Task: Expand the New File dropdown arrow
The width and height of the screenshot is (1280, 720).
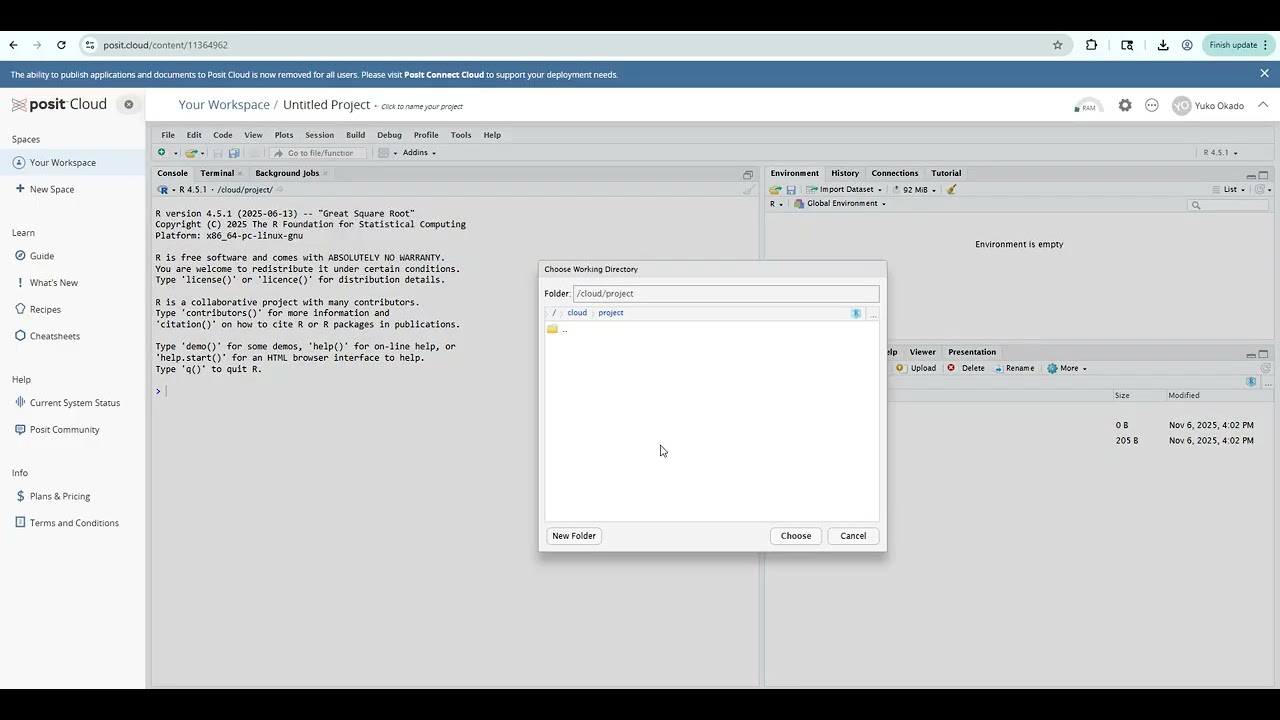Action: click(175, 153)
